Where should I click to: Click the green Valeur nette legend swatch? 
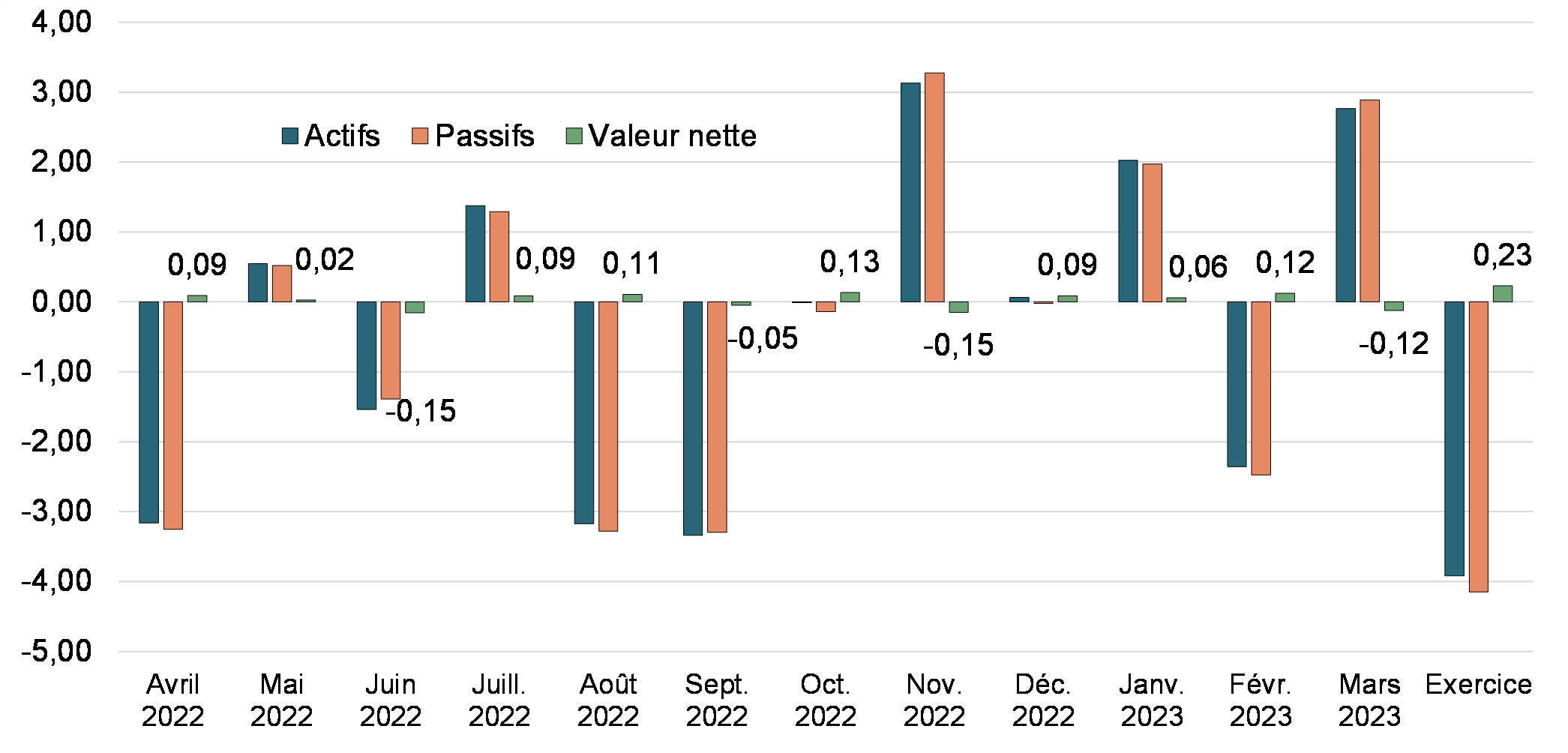point(574,136)
